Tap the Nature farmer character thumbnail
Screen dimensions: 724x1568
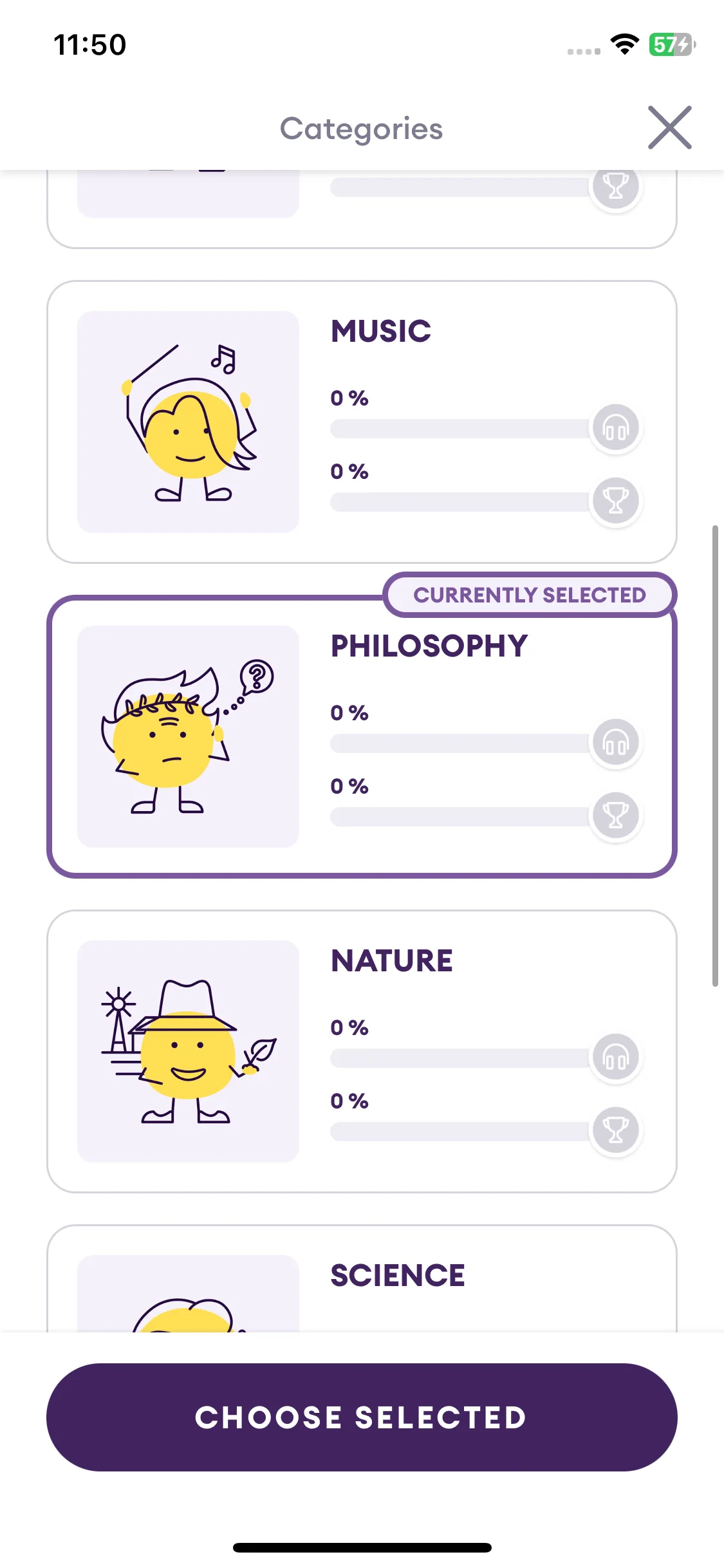(188, 1052)
